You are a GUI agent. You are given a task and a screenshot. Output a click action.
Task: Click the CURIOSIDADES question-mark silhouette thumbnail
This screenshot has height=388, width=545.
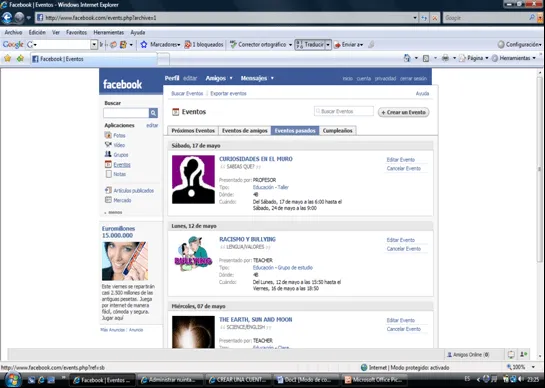pos(193,179)
